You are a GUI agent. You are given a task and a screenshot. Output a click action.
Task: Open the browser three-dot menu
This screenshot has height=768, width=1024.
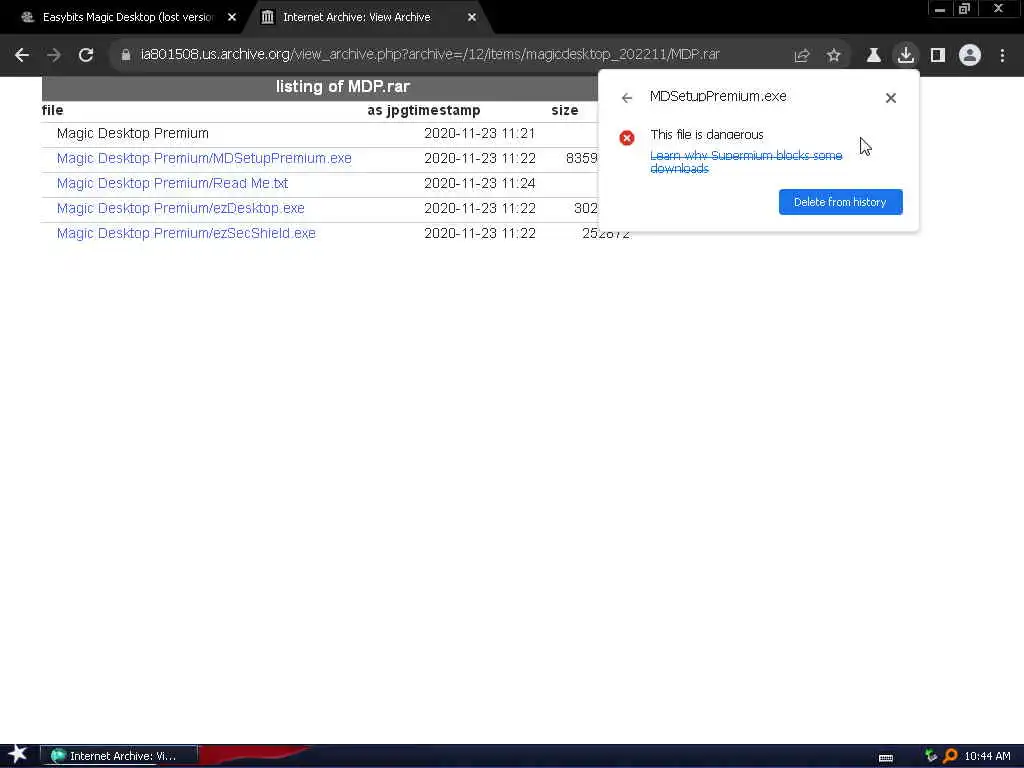pos(1002,56)
